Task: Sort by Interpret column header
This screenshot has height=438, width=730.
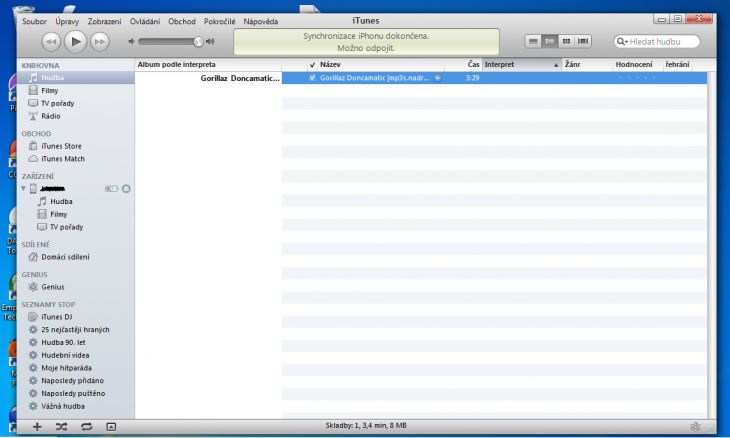Action: coord(522,65)
